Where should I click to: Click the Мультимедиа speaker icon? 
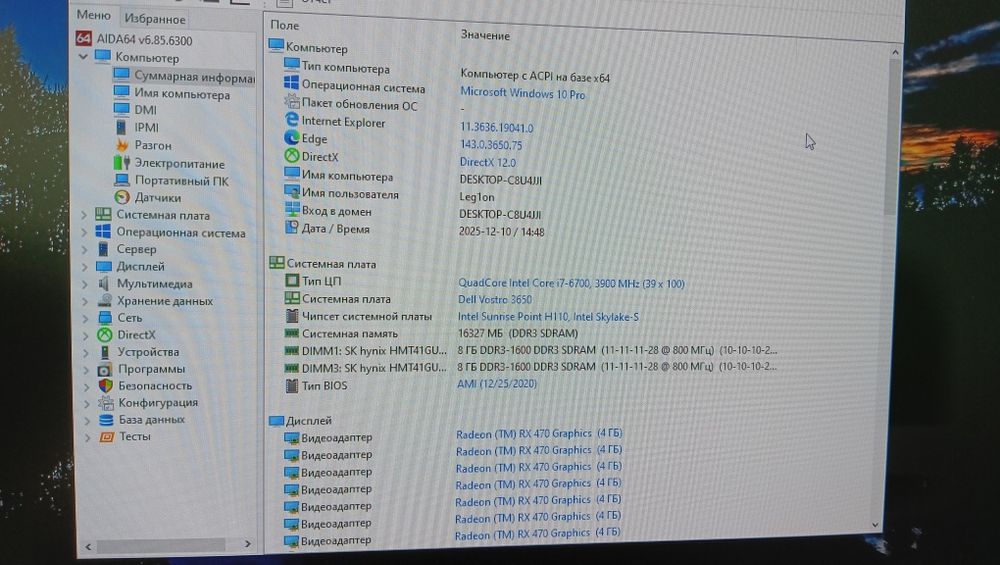(104, 283)
